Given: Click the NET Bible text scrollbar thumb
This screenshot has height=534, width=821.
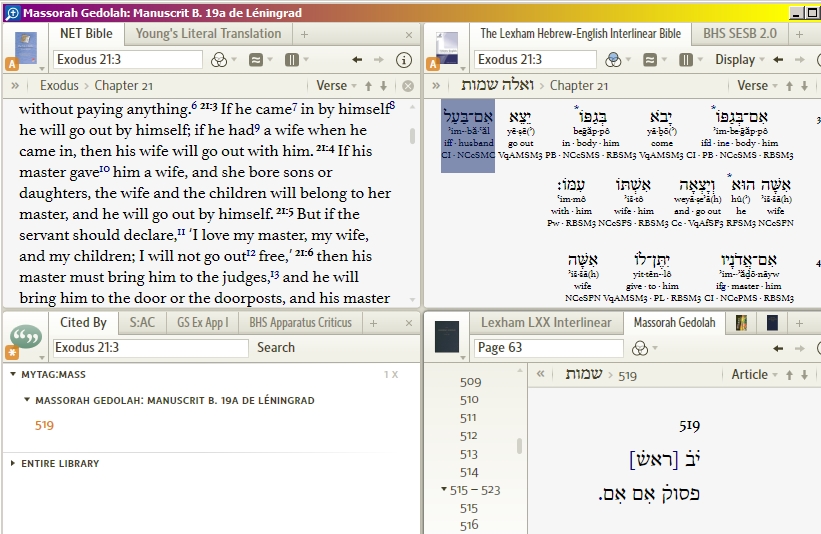Looking at the screenshot, I should (x=413, y=136).
